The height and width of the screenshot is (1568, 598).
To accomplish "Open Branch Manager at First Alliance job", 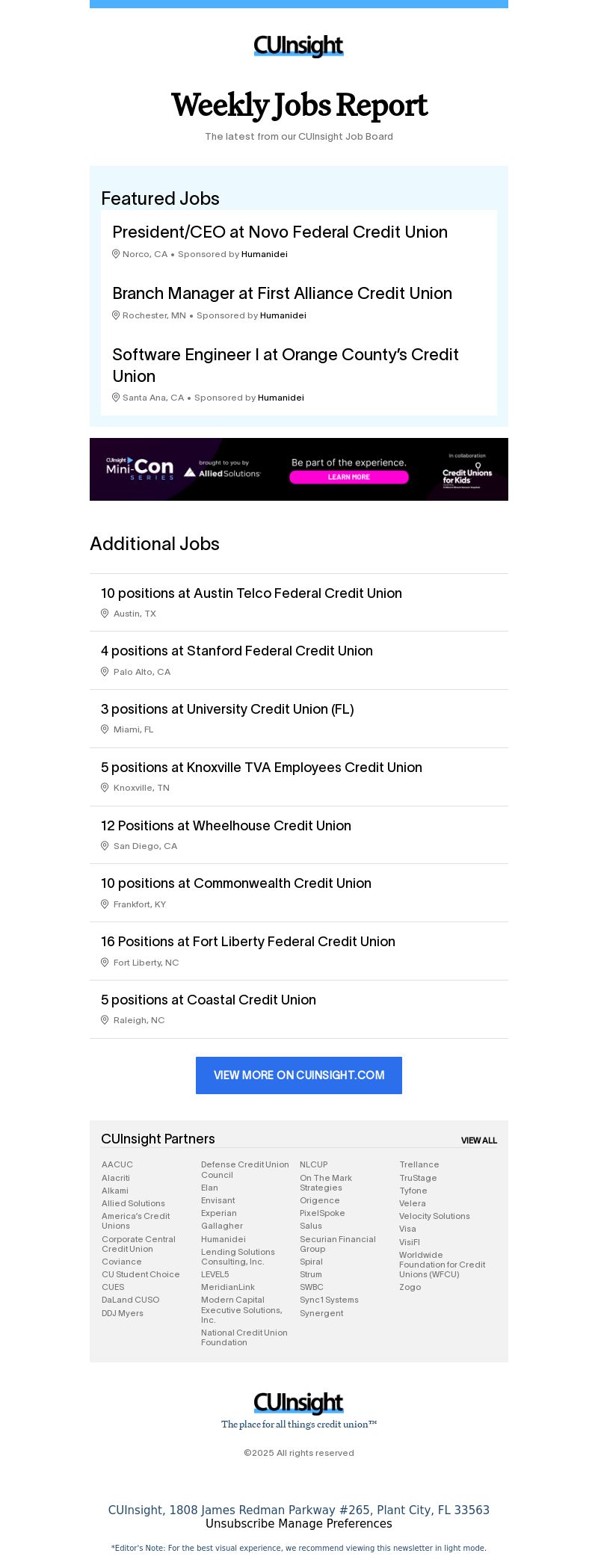I will tap(282, 294).
